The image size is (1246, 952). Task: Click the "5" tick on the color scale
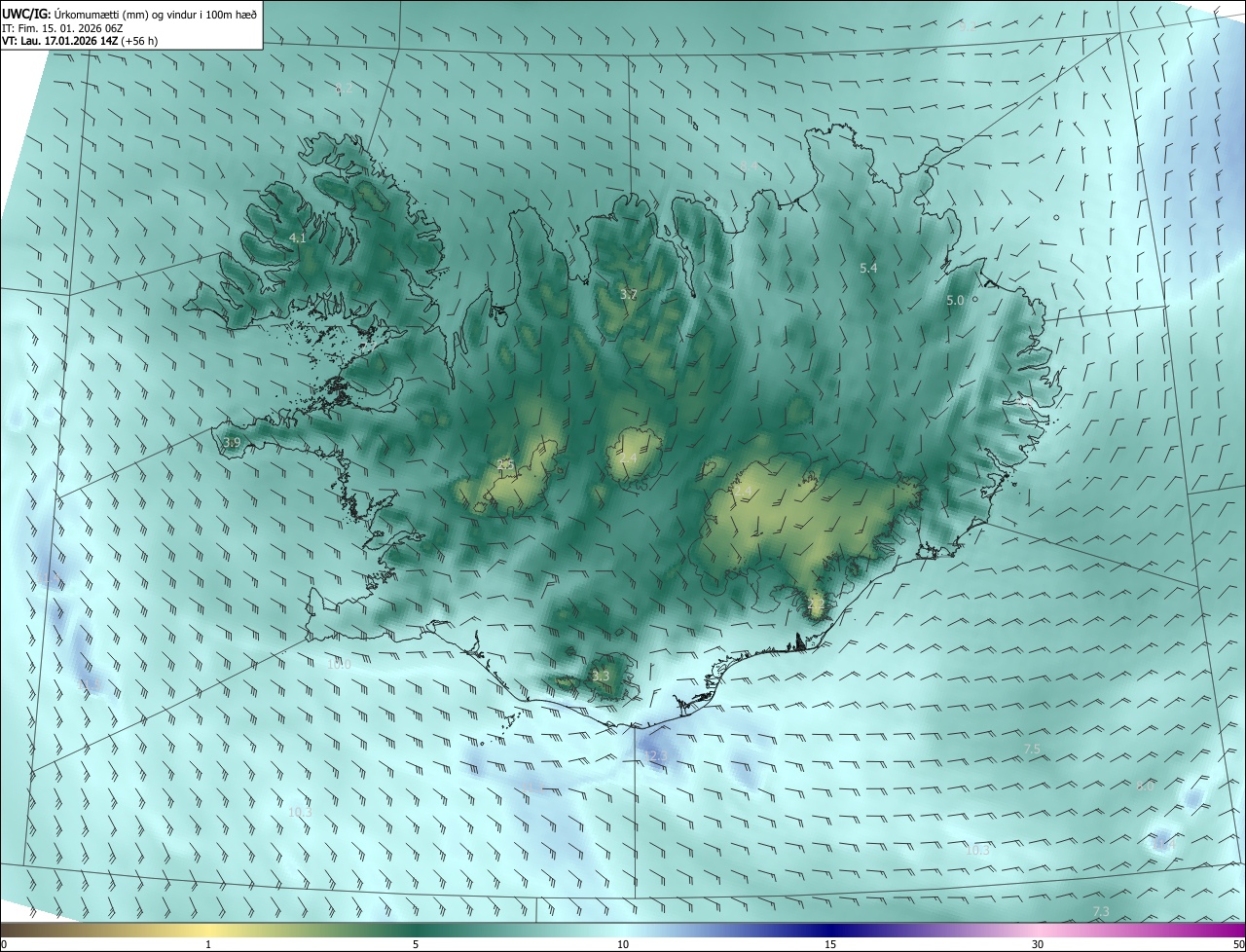coord(416,944)
